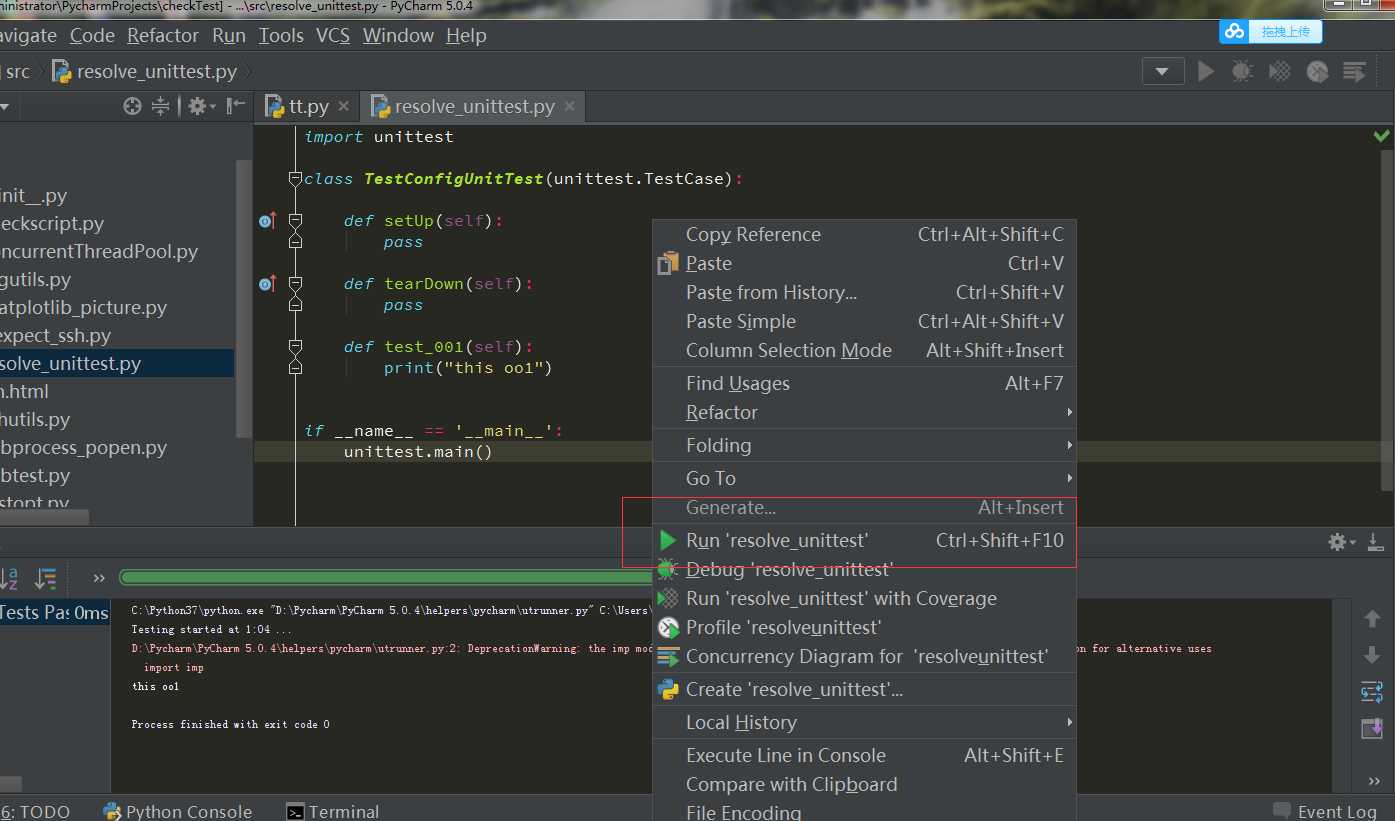Close the tt.py editor tab
The width and height of the screenshot is (1395, 821).
[343, 106]
